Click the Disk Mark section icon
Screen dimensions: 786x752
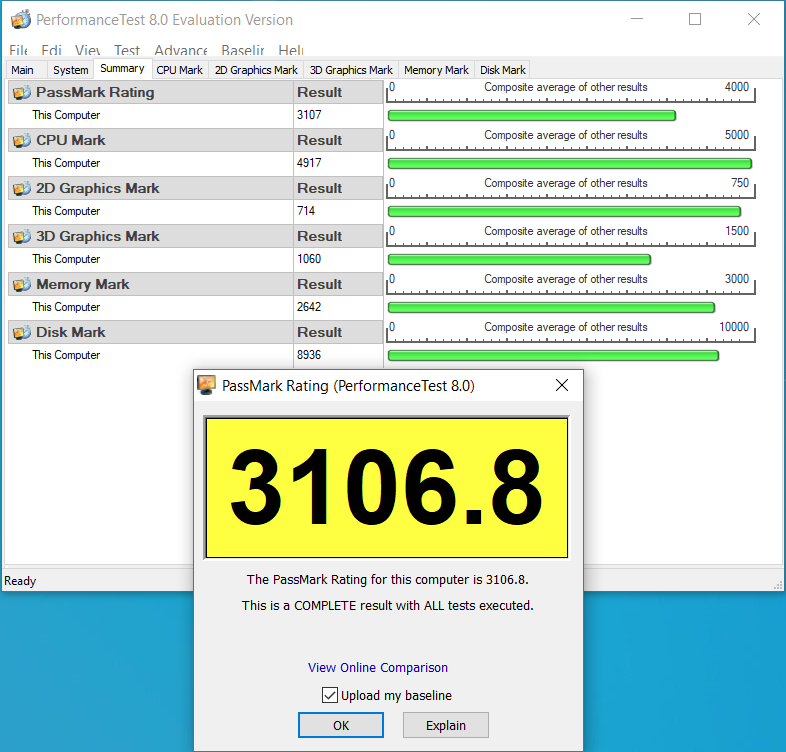tap(22, 332)
